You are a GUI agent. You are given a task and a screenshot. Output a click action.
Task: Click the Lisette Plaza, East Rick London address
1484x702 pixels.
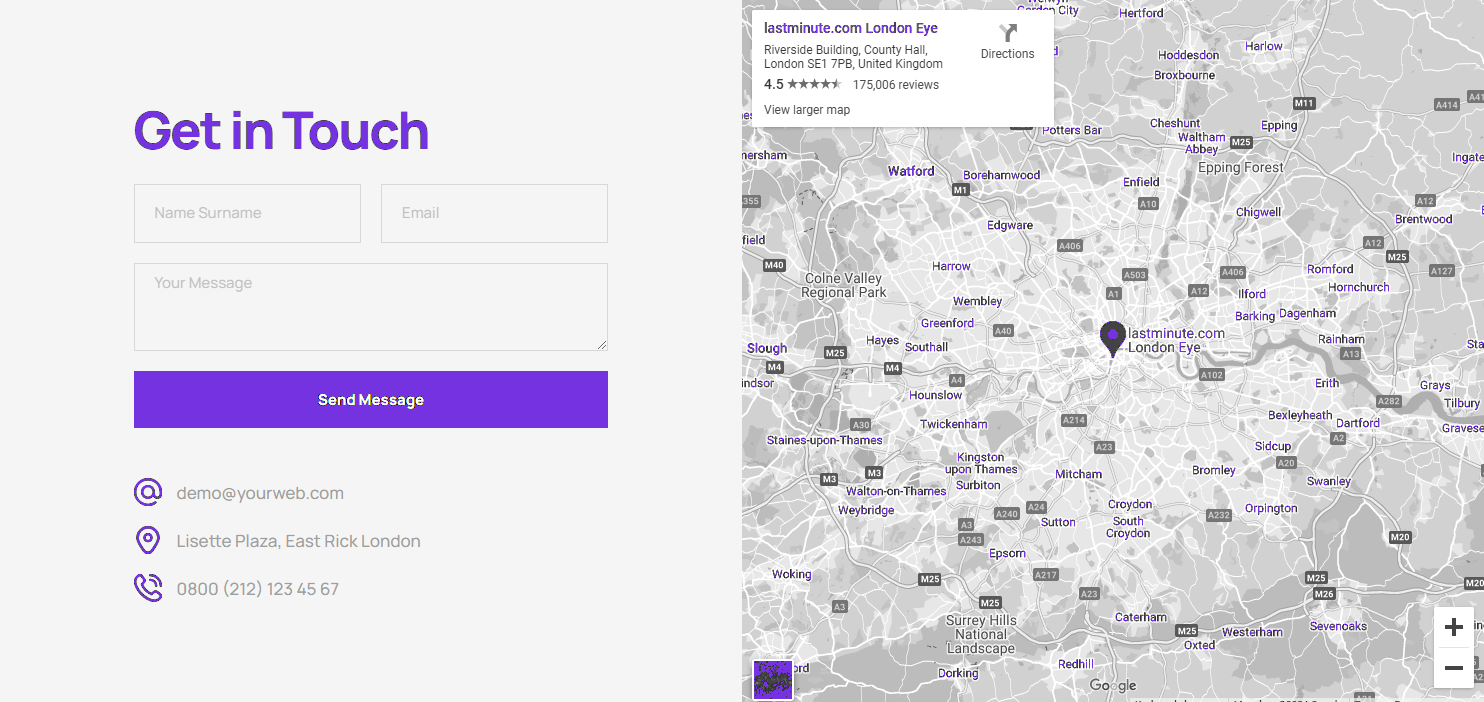pos(298,541)
